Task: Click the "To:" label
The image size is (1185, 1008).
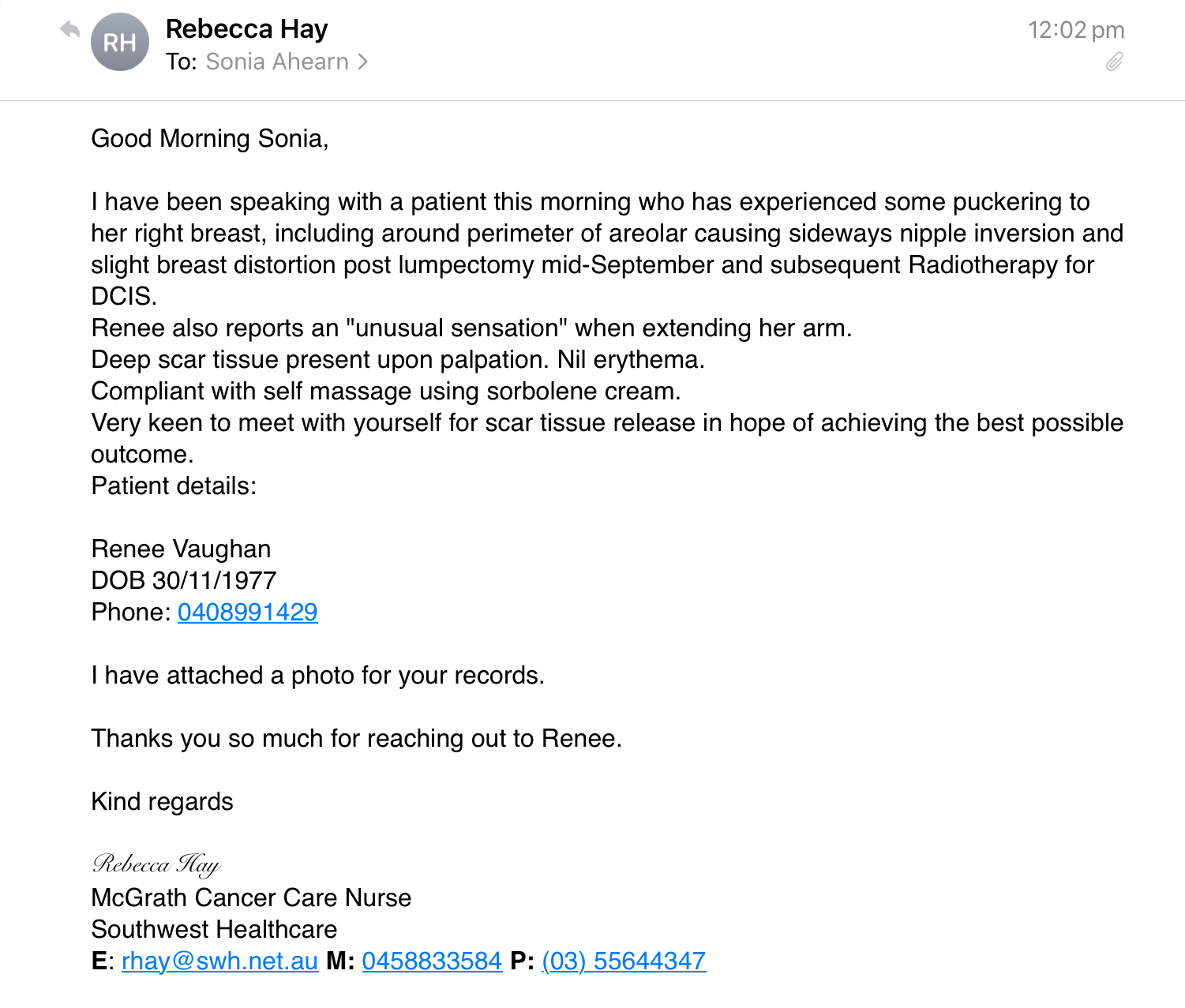Action: pyautogui.click(x=181, y=62)
